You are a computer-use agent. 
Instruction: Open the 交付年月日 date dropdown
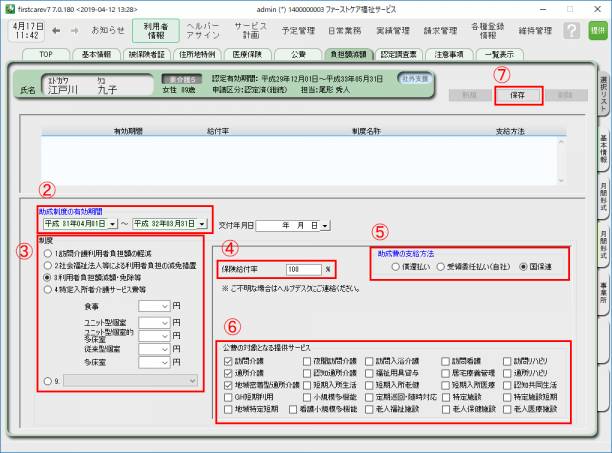click(326, 226)
